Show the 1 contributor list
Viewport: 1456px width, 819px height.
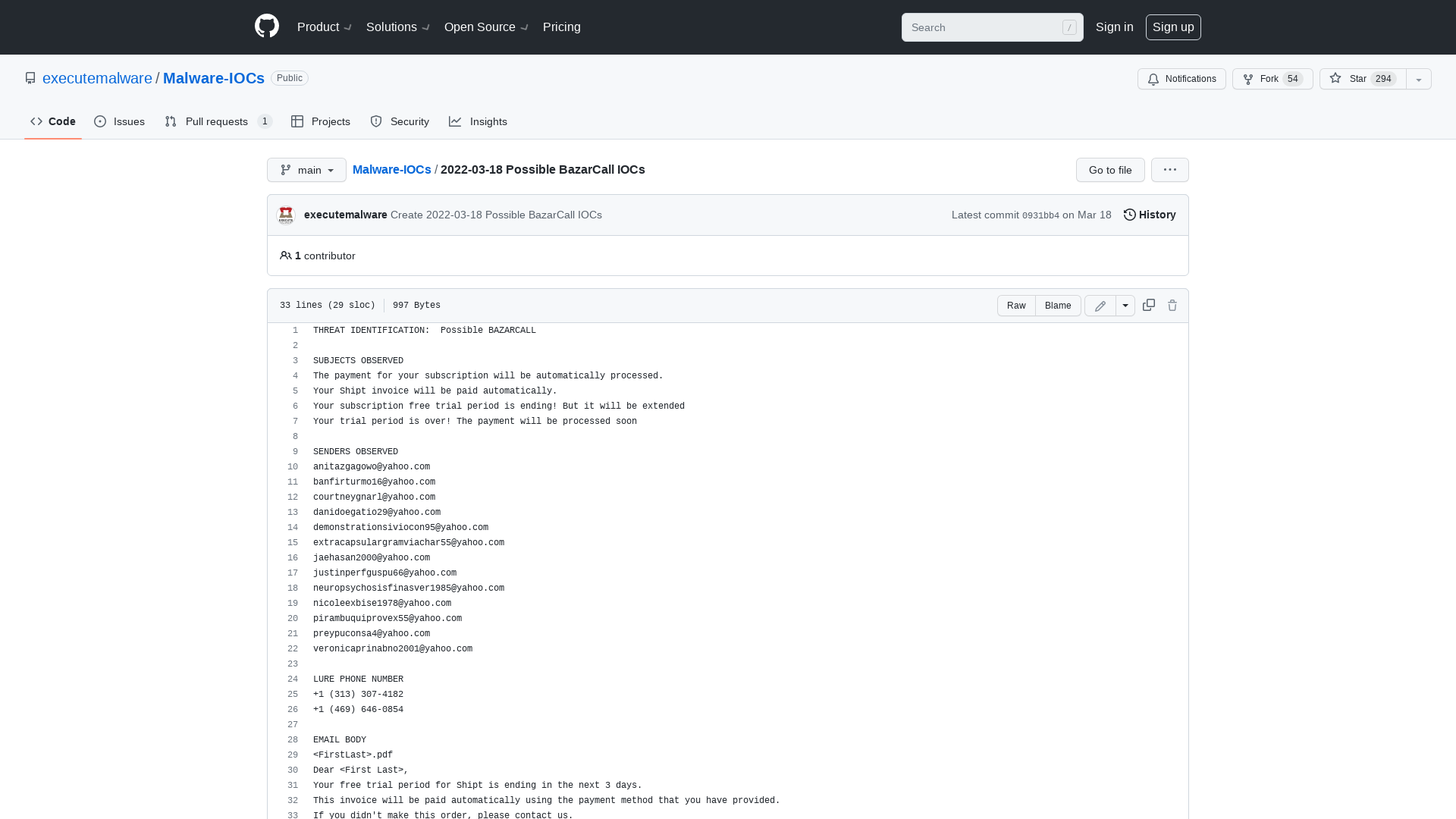pyautogui.click(x=318, y=256)
